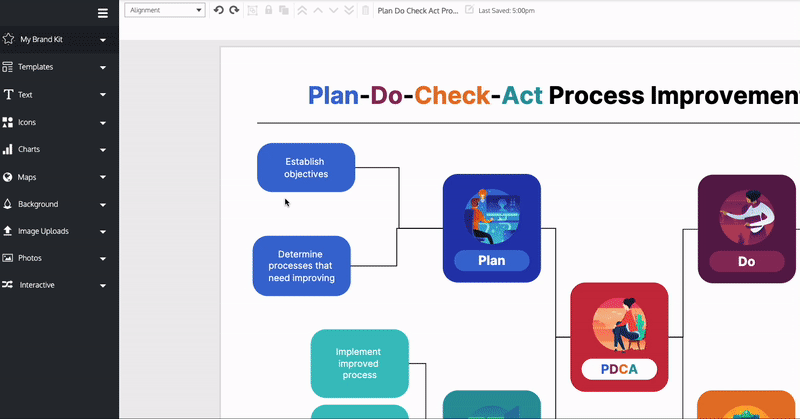Click the Photos picture icon

8,258
